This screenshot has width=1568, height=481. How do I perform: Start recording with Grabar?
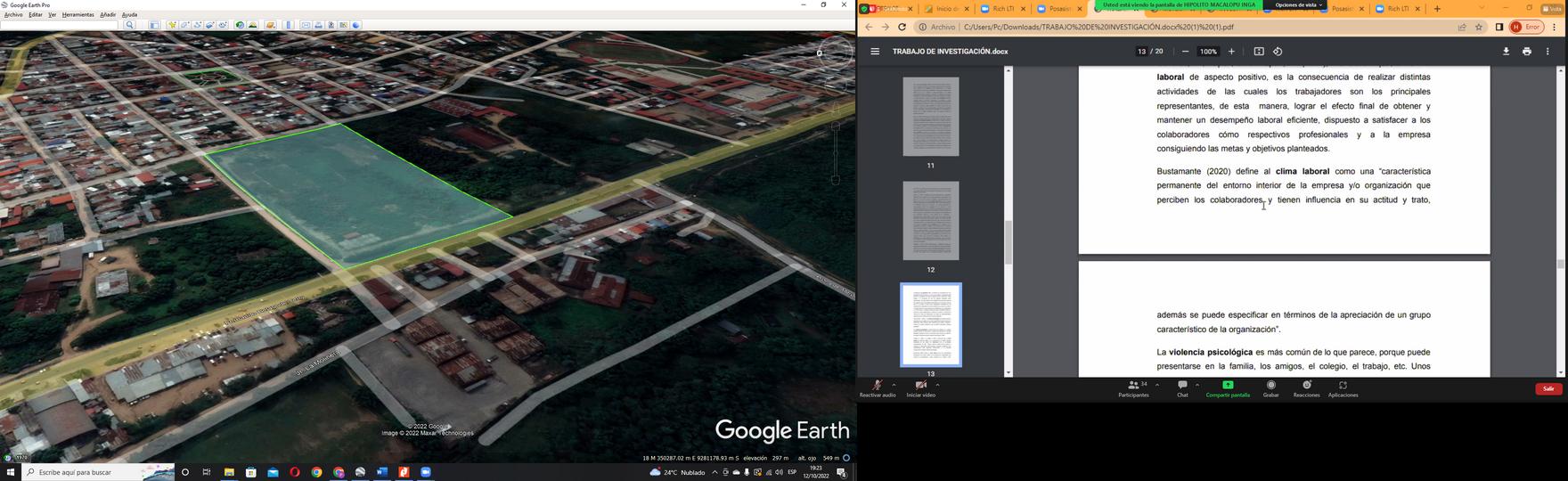1271,388
